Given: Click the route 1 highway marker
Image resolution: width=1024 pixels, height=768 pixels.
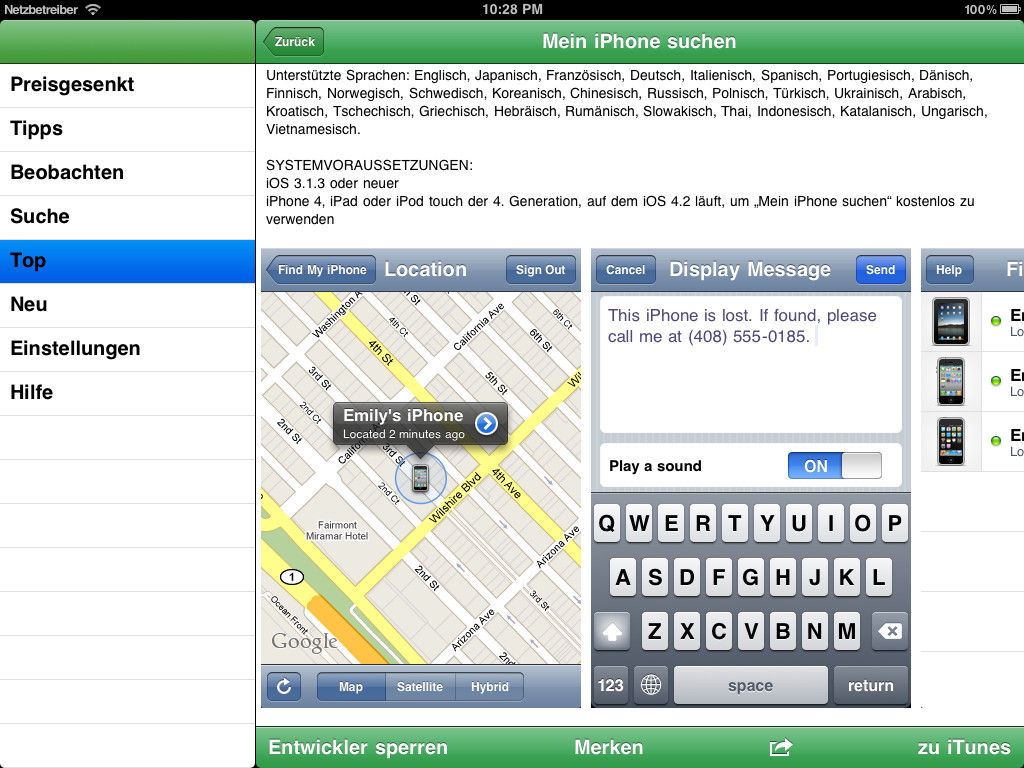Looking at the screenshot, I should pos(292,577).
